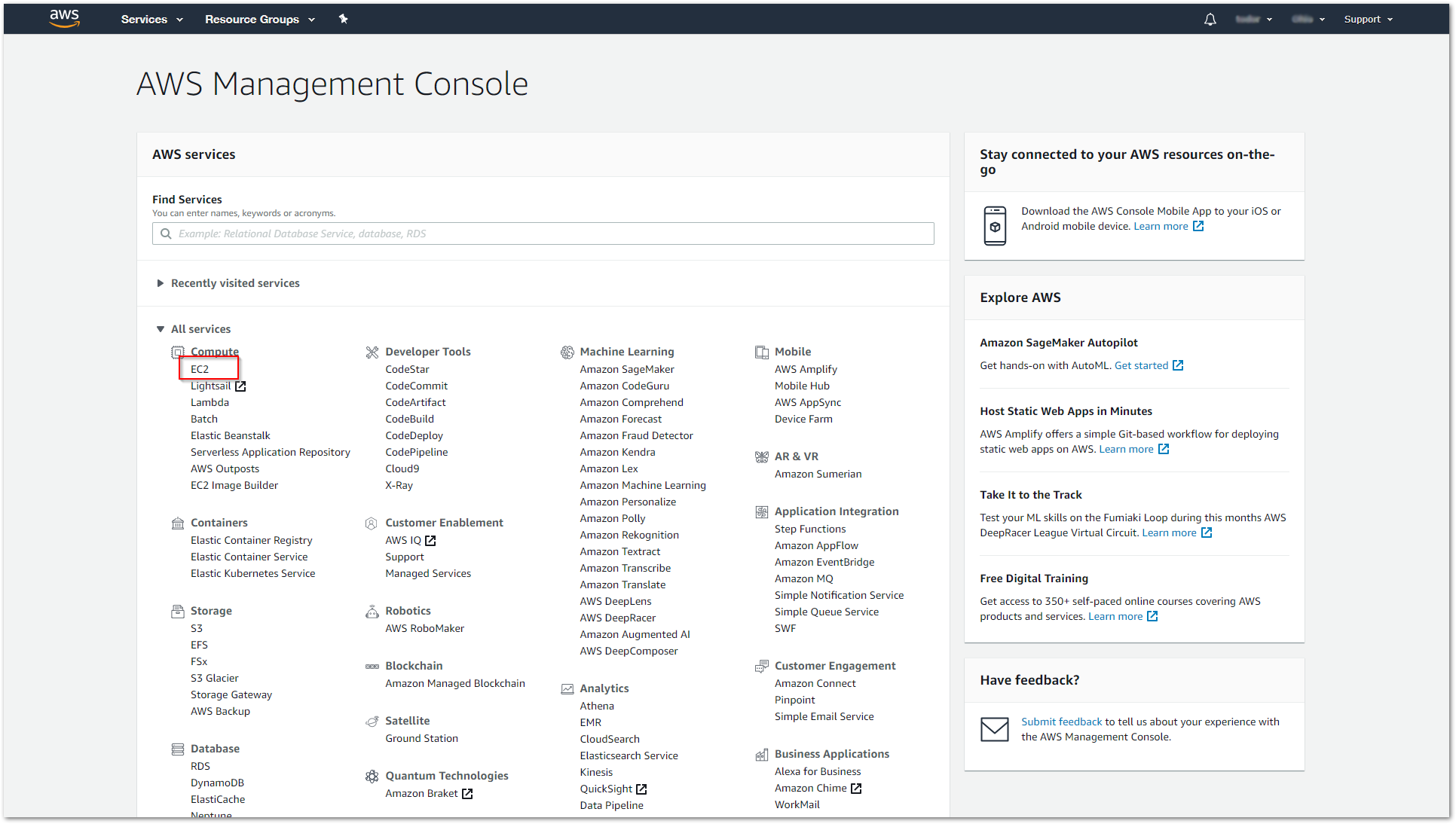Image resolution: width=1456 pixels, height=824 pixels.
Task: Click the Quantum Technologies category icon
Action: (x=372, y=776)
